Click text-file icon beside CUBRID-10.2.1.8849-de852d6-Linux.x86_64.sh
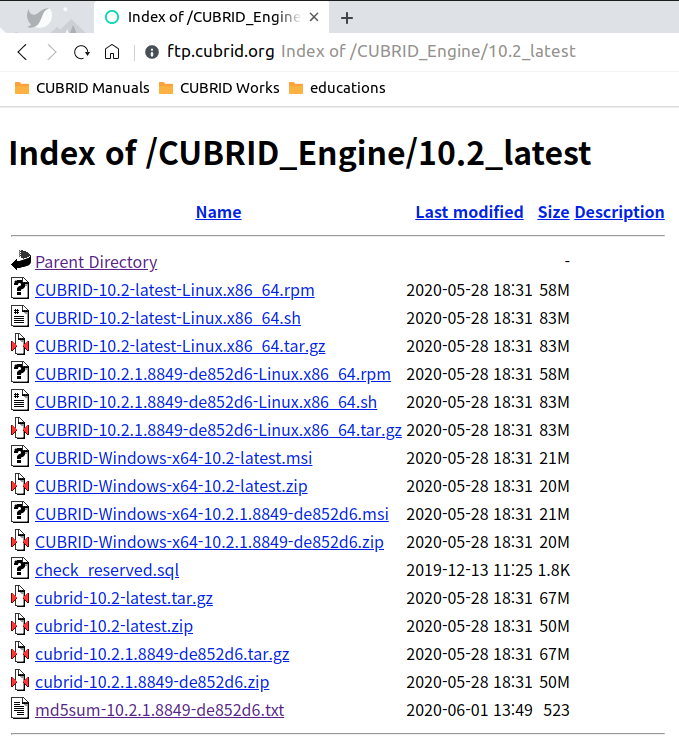679x743 pixels. (x=20, y=399)
